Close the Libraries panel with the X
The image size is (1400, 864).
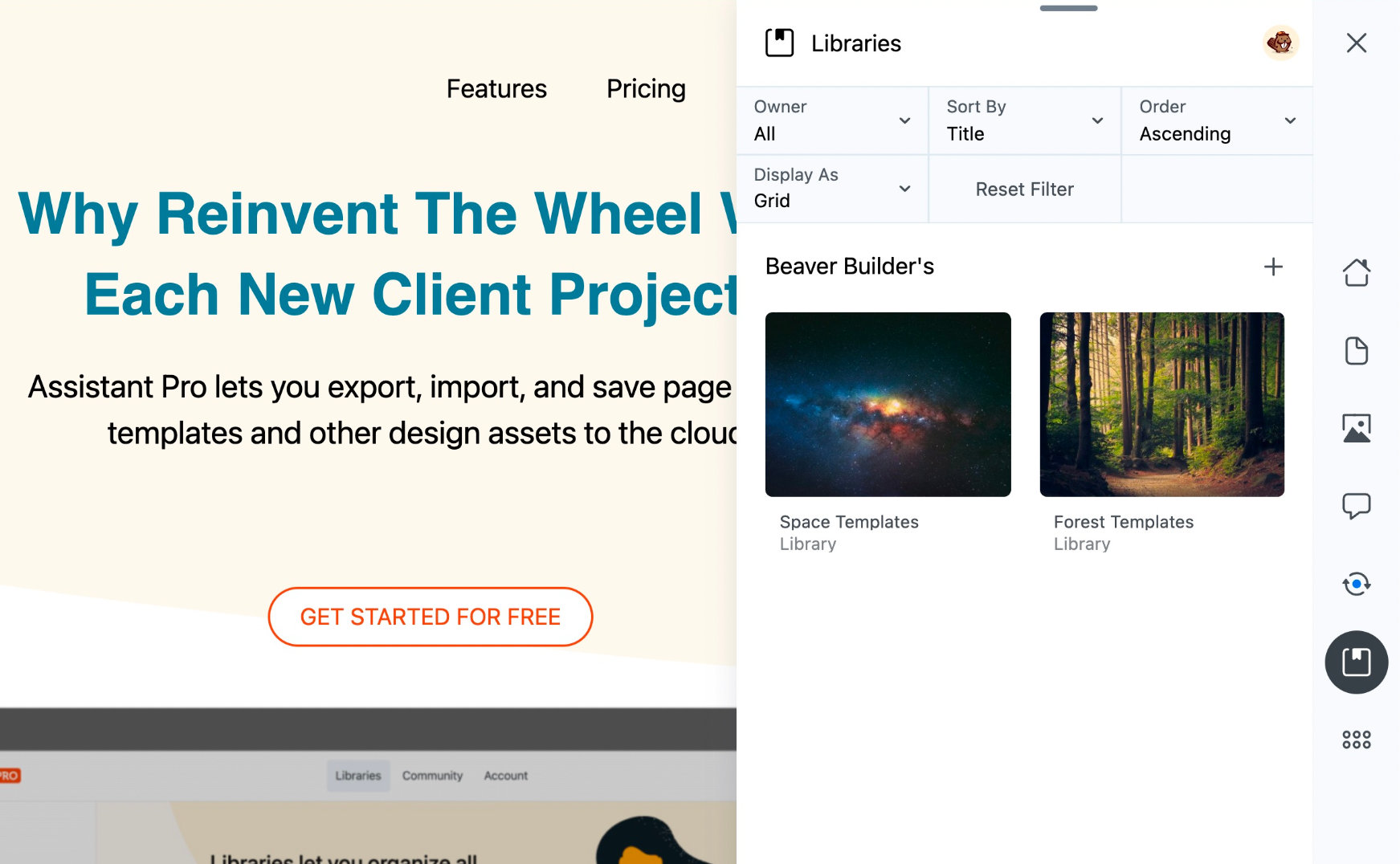pyautogui.click(x=1356, y=43)
